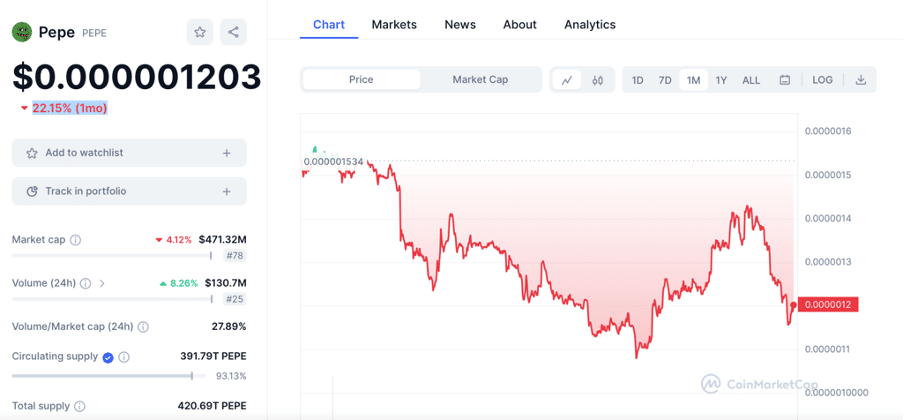Open the Analytics tab

[590, 25]
